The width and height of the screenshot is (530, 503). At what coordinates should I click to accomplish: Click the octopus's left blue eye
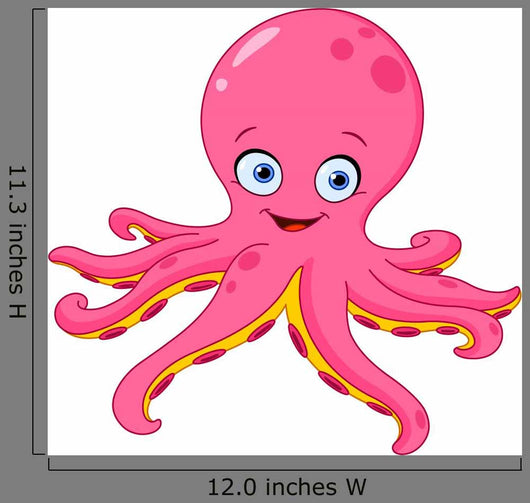coord(259,173)
